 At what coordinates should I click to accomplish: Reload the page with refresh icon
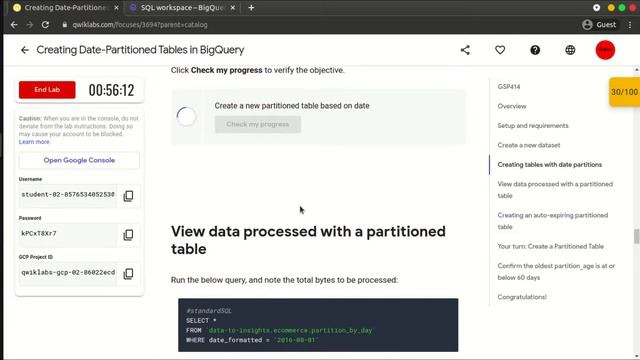click(x=45, y=25)
